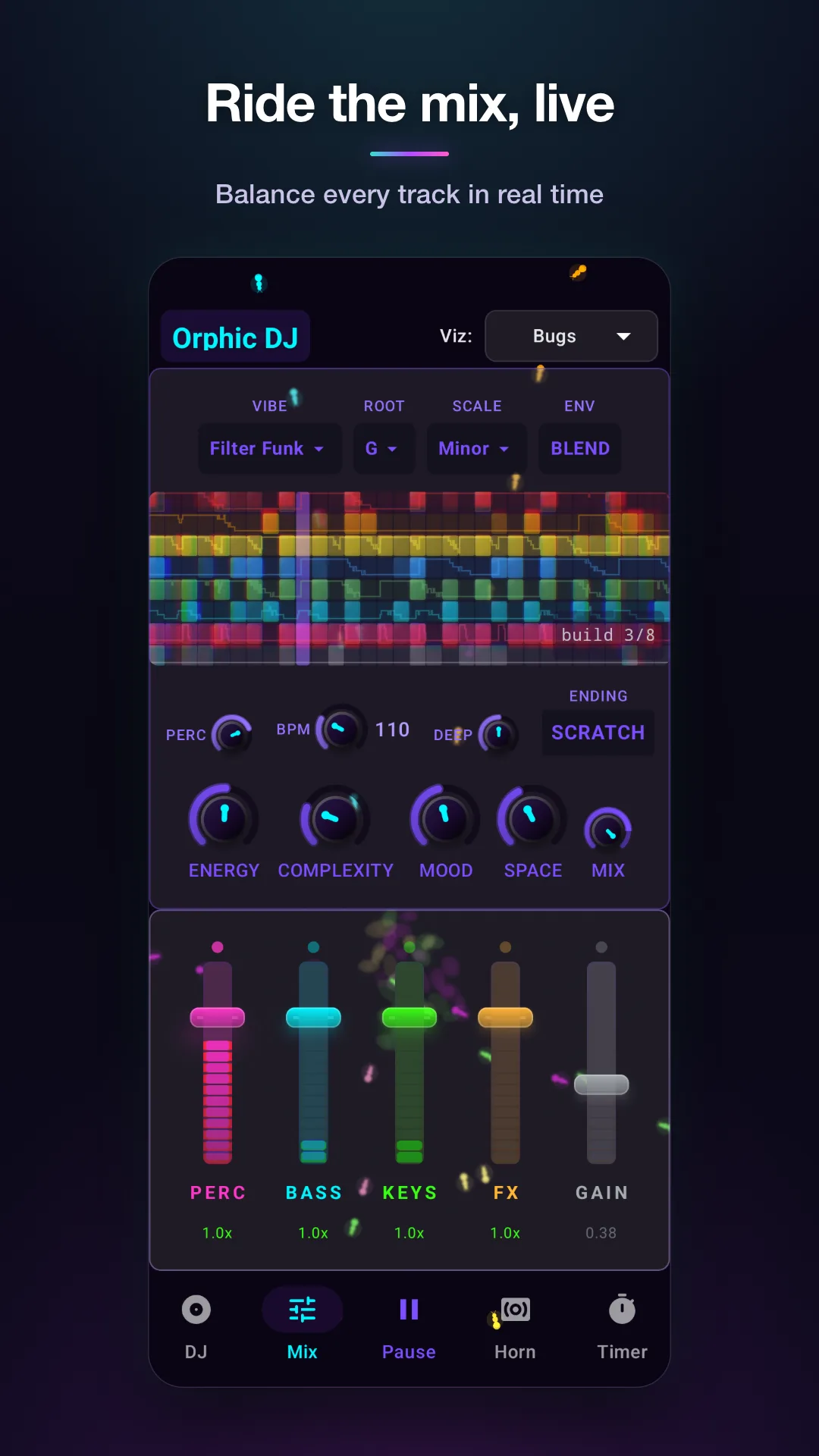
Task: Click the arrow next to Minor
Action: 504,449
